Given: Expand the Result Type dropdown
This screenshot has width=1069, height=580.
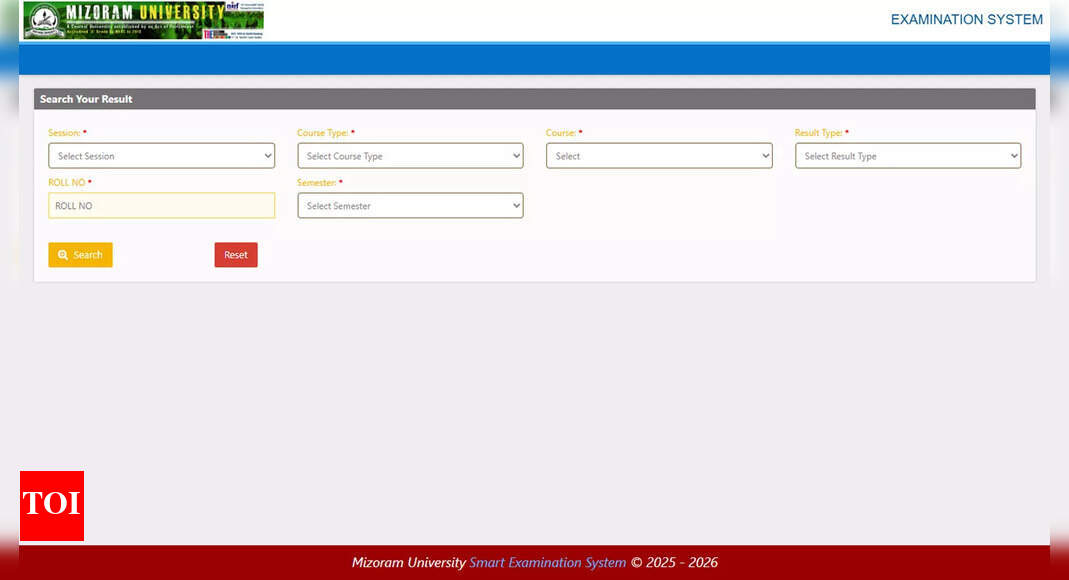Looking at the screenshot, I should [908, 156].
